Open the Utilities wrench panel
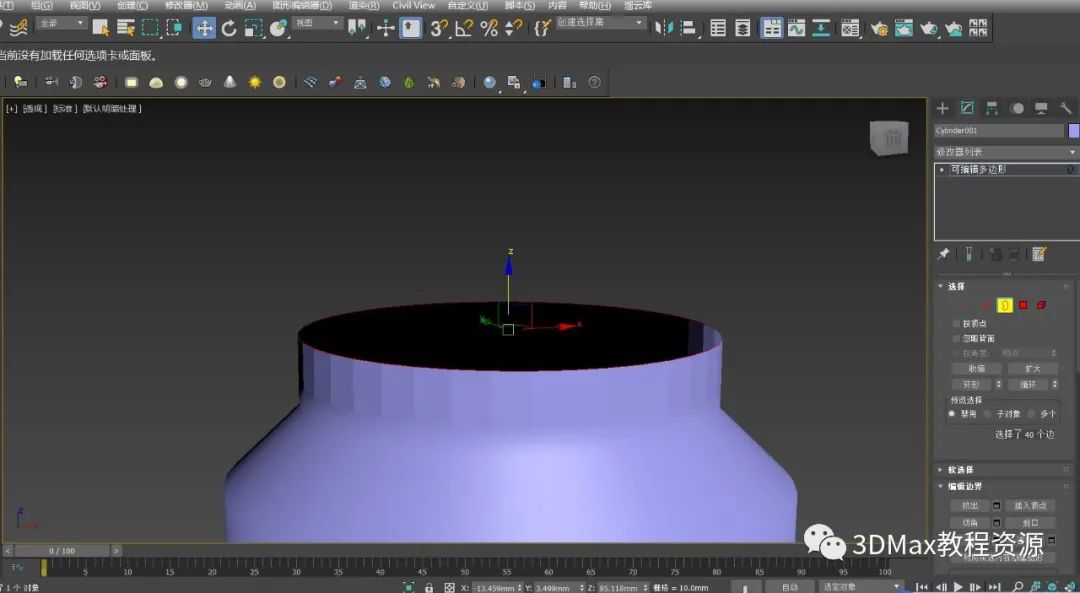Image resolution: width=1080 pixels, height=593 pixels. point(1066,108)
